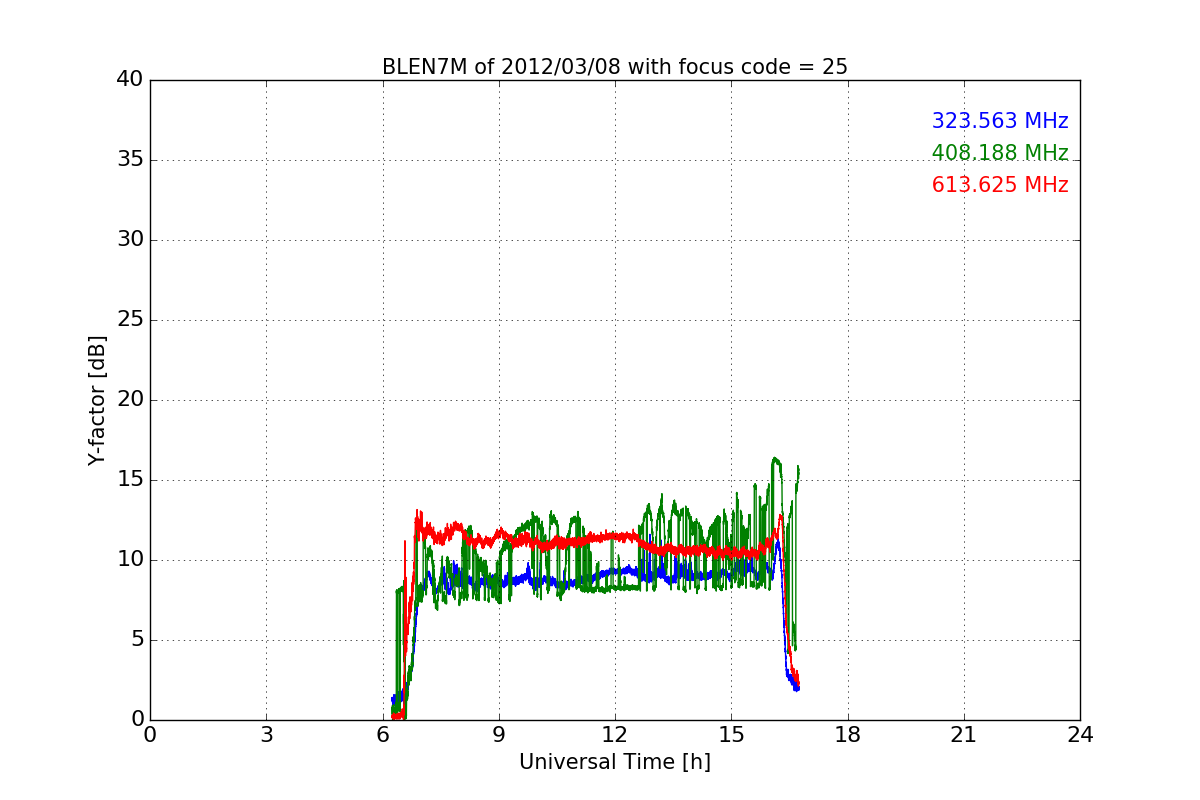Select the 613.625 MHz legend label
The width and height of the screenshot is (1200, 800).
point(1000,185)
